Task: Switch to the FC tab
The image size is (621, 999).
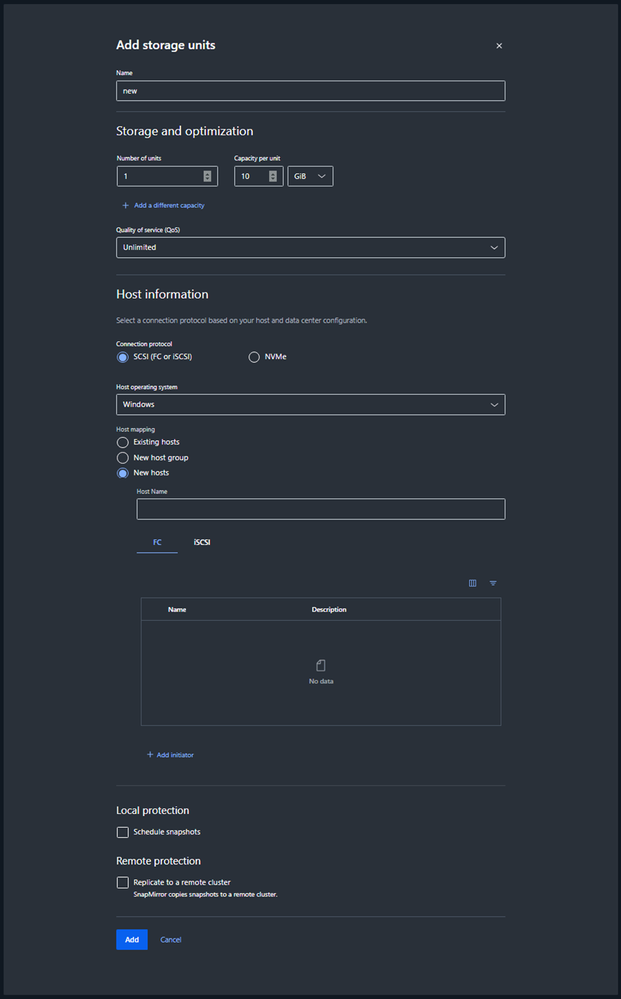Action: (157, 542)
